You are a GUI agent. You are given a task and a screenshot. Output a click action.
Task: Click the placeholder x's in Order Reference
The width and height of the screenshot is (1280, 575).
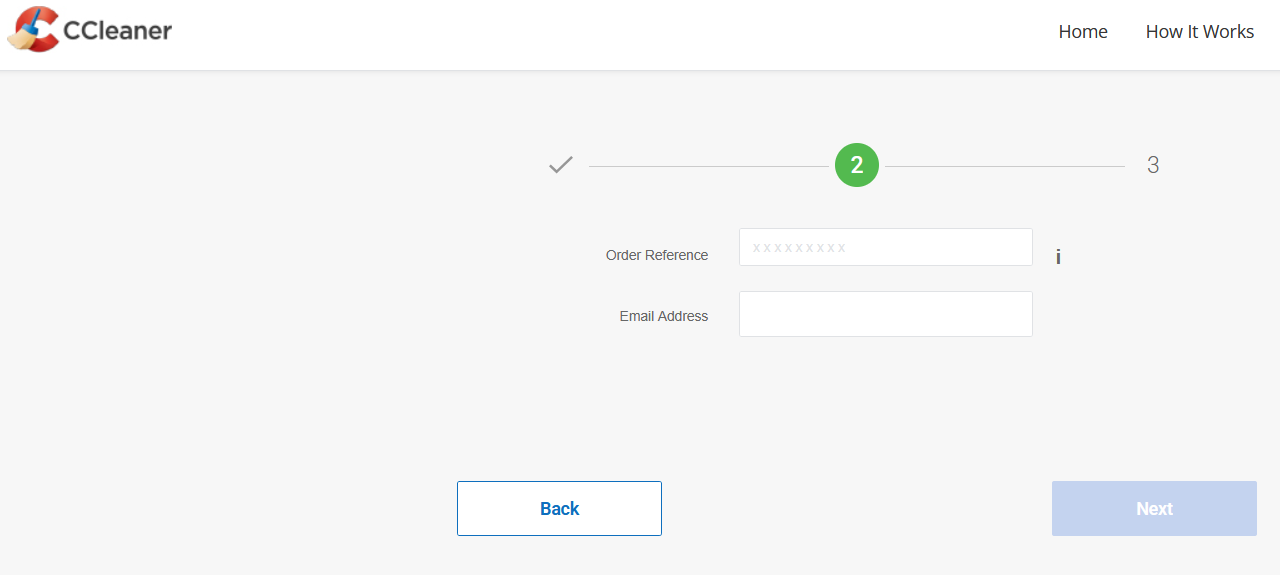tap(799, 248)
